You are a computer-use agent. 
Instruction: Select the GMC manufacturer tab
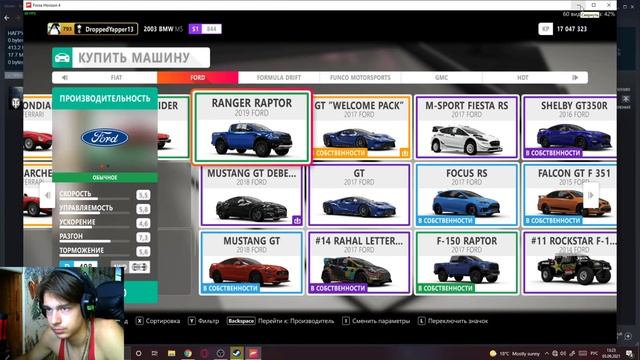tap(441, 78)
